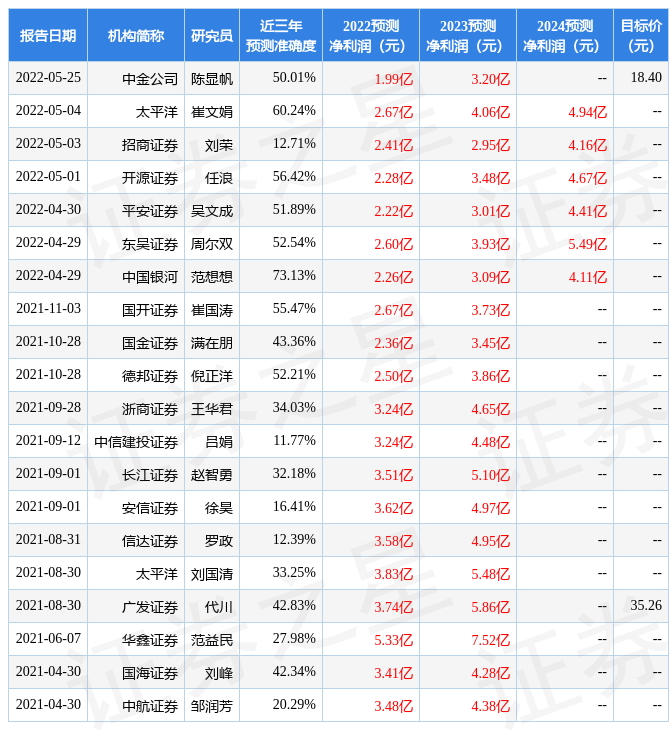Click researcher 范想想
Image resolution: width=669 pixels, height=730 pixels.
212,277
